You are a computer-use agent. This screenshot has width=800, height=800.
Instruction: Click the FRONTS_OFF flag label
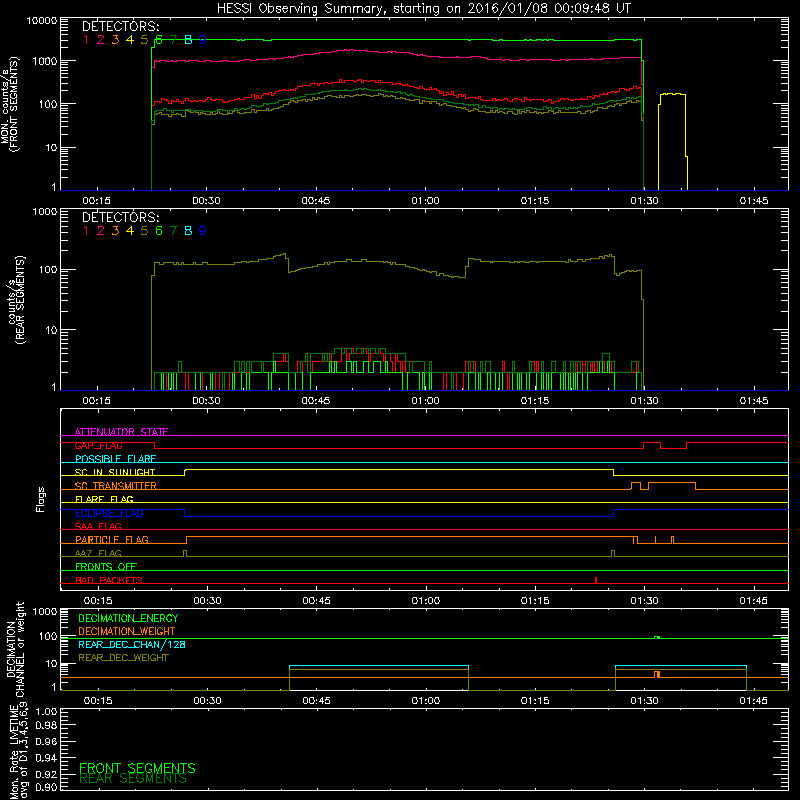[106, 567]
